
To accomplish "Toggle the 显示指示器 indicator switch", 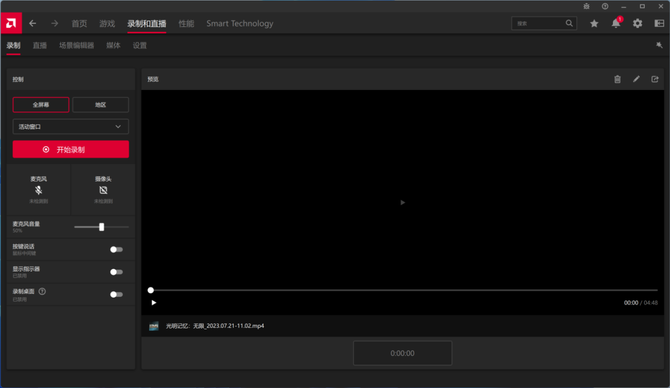I will pos(116,272).
